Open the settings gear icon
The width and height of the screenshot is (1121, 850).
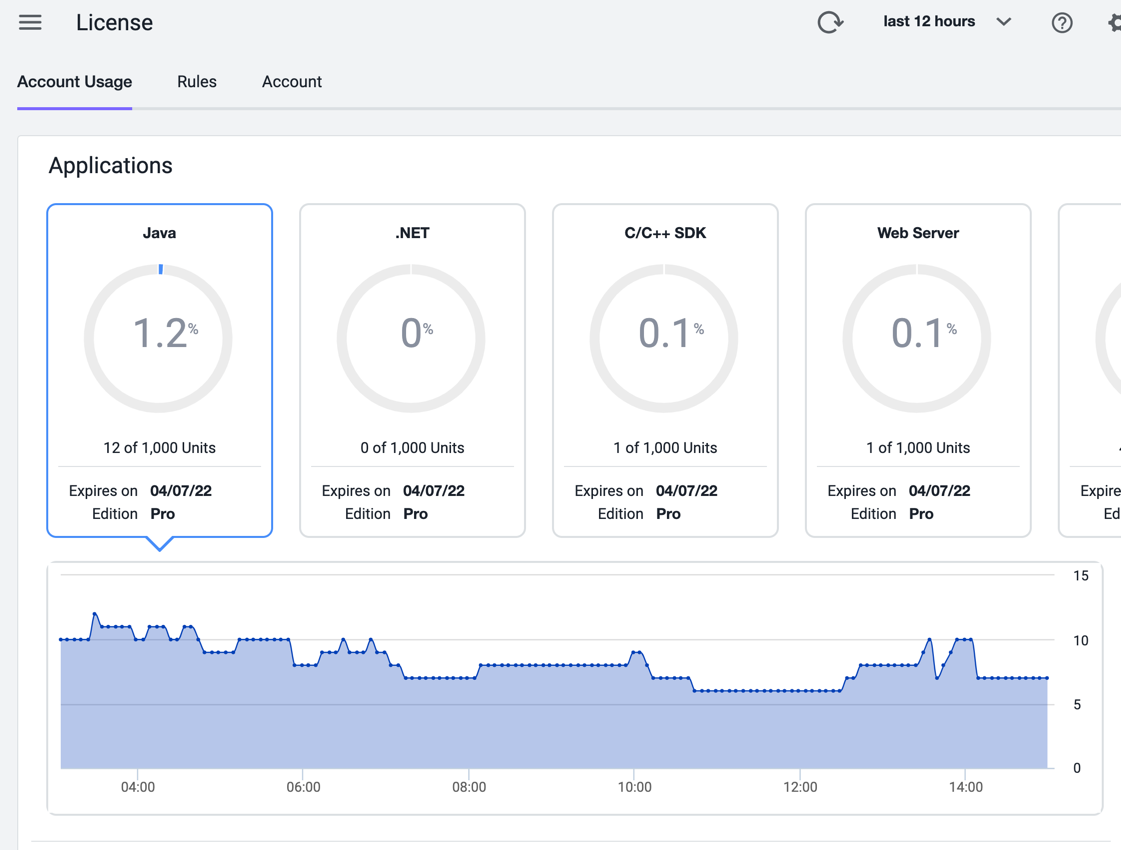coord(1115,23)
